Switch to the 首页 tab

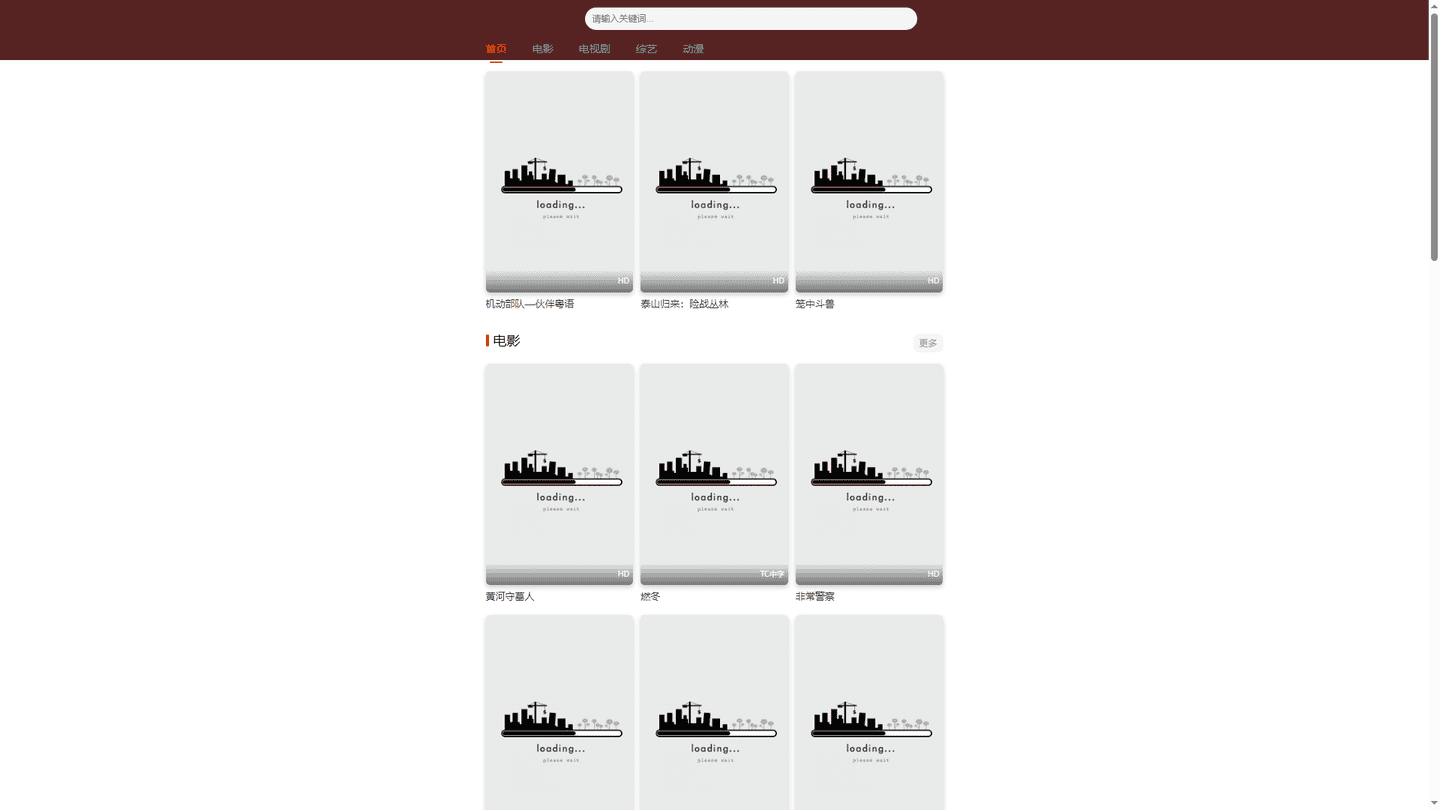496,49
